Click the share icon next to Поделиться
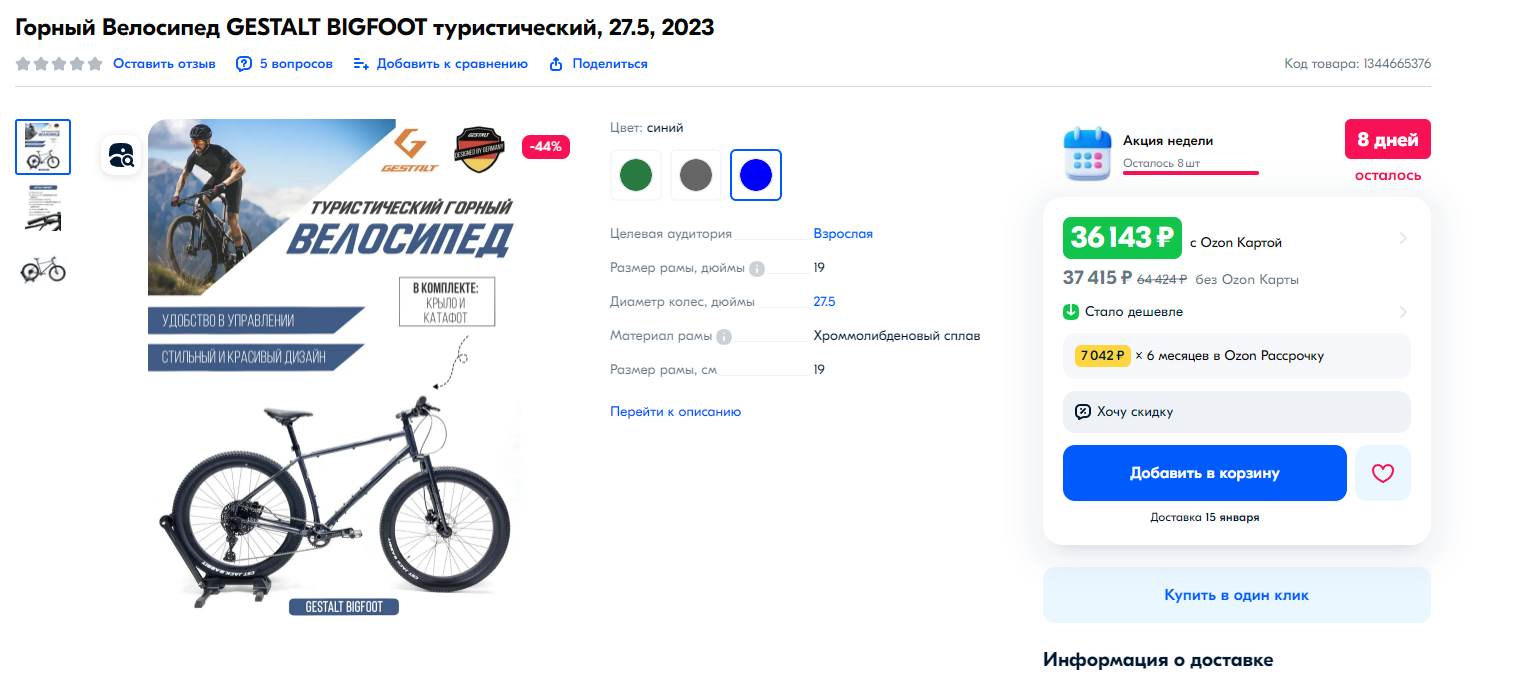Viewport: 1534px width, 686px height. 556,64
